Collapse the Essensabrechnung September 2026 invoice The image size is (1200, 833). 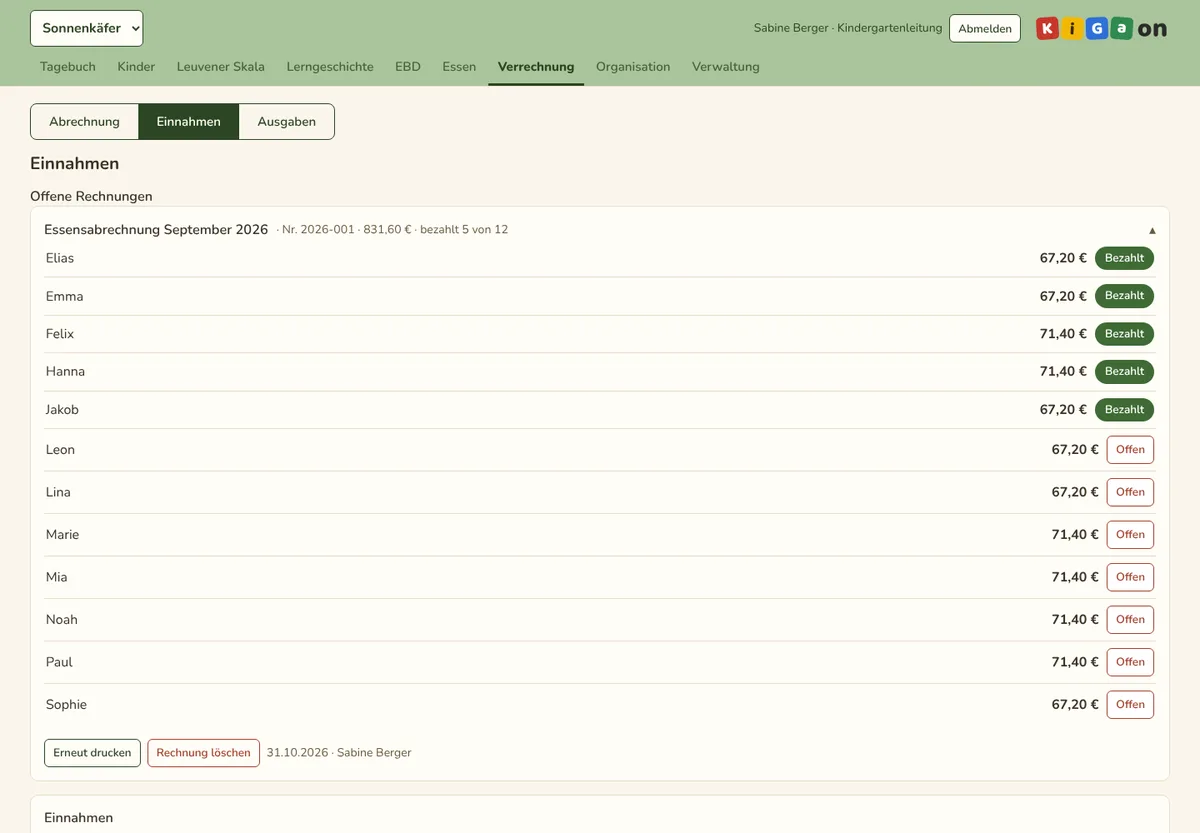click(1152, 230)
